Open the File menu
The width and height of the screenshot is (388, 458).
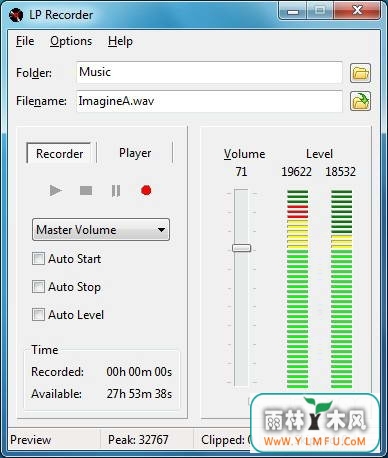[x=25, y=41]
